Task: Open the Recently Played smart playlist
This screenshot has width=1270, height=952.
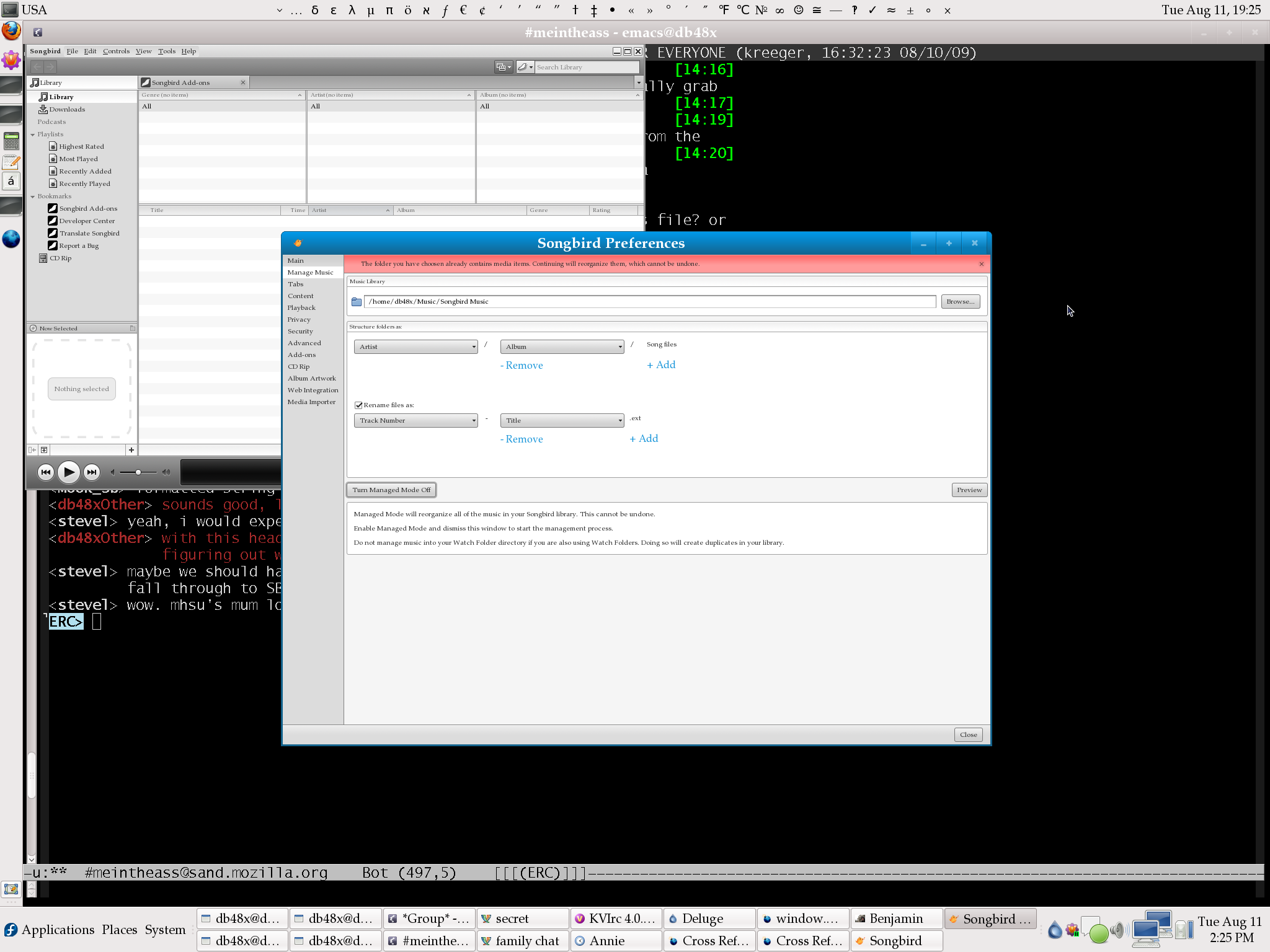Action: pos(79,183)
